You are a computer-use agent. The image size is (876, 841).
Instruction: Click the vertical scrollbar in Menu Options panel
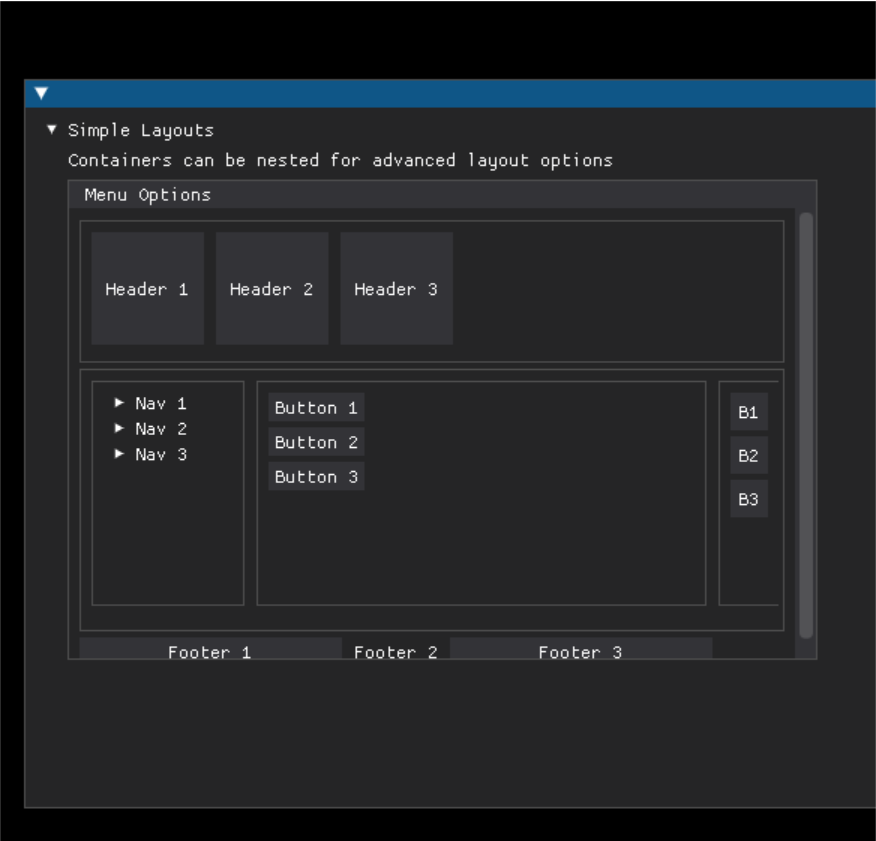pyautogui.click(x=806, y=425)
